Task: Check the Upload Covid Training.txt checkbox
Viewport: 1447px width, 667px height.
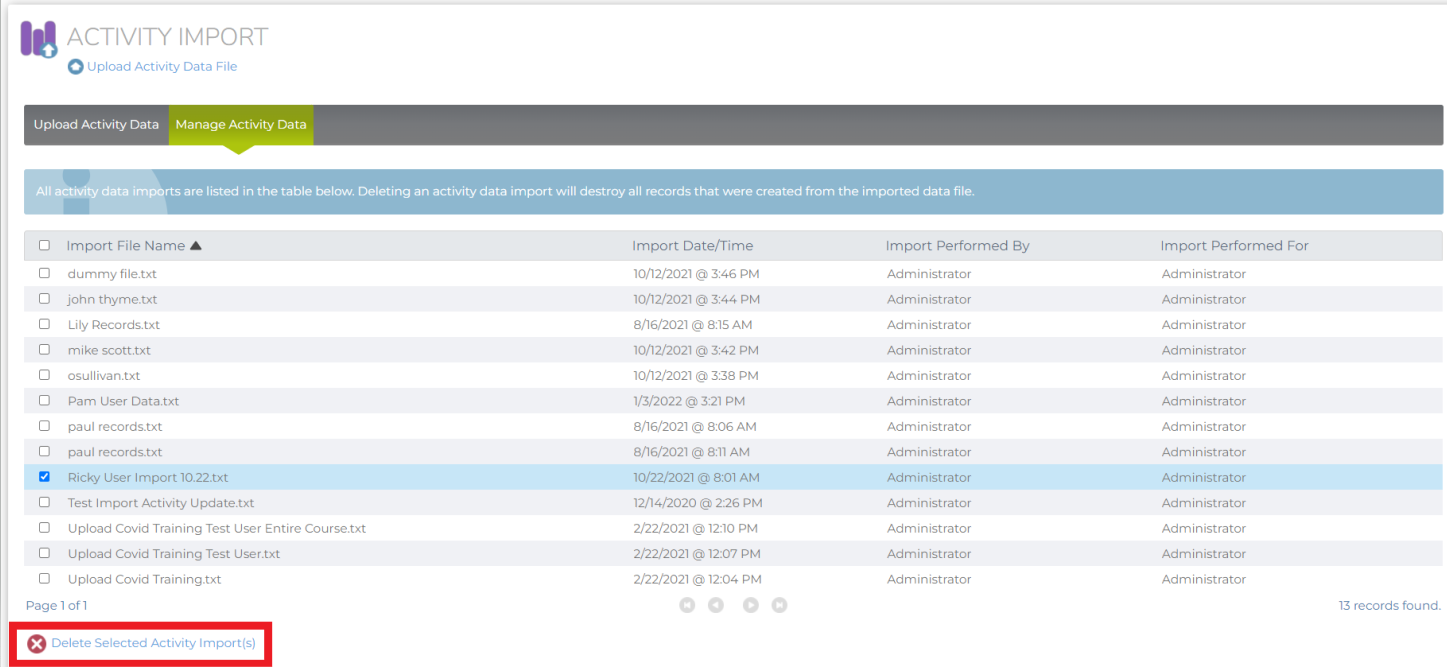Action: pos(44,578)
